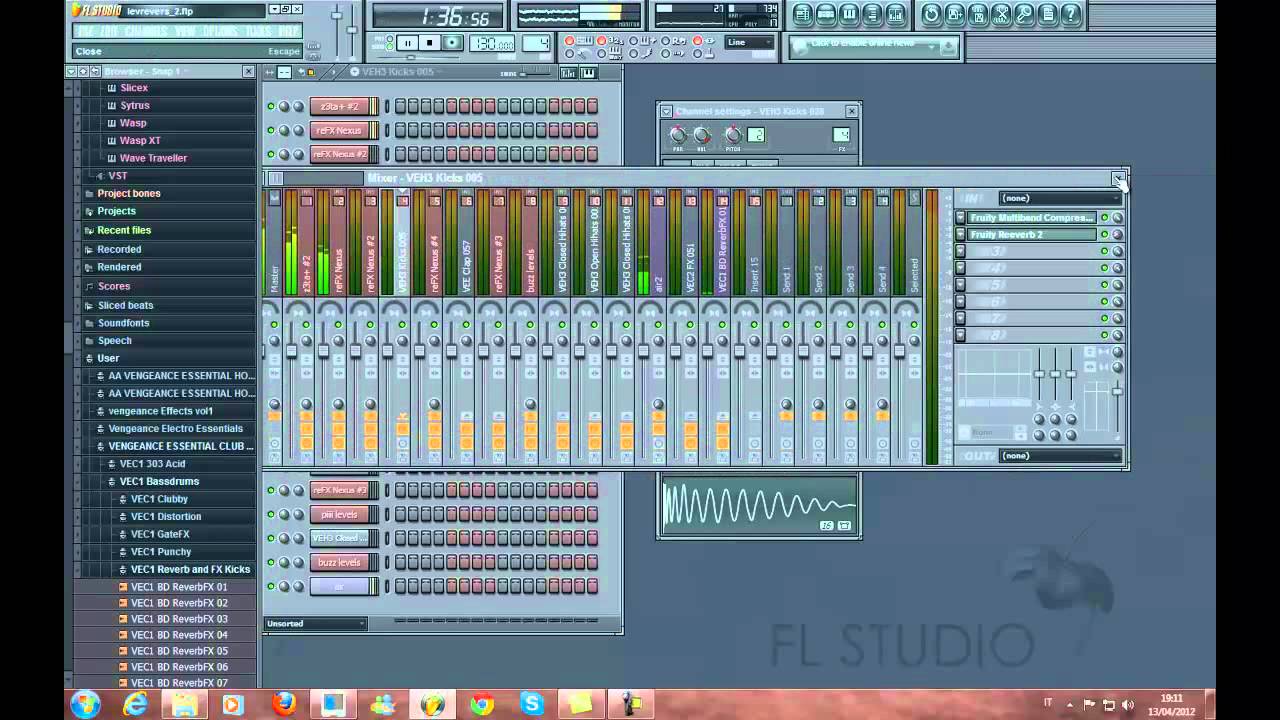Viewport: 1280px width, 720px height.
Task: Open the Fruity Multiband Compressor slot menu arrow
Action: (961, 218)
